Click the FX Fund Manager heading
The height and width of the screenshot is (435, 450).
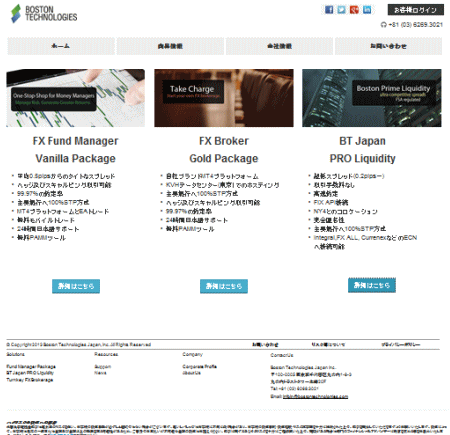[x=75, y=141]
